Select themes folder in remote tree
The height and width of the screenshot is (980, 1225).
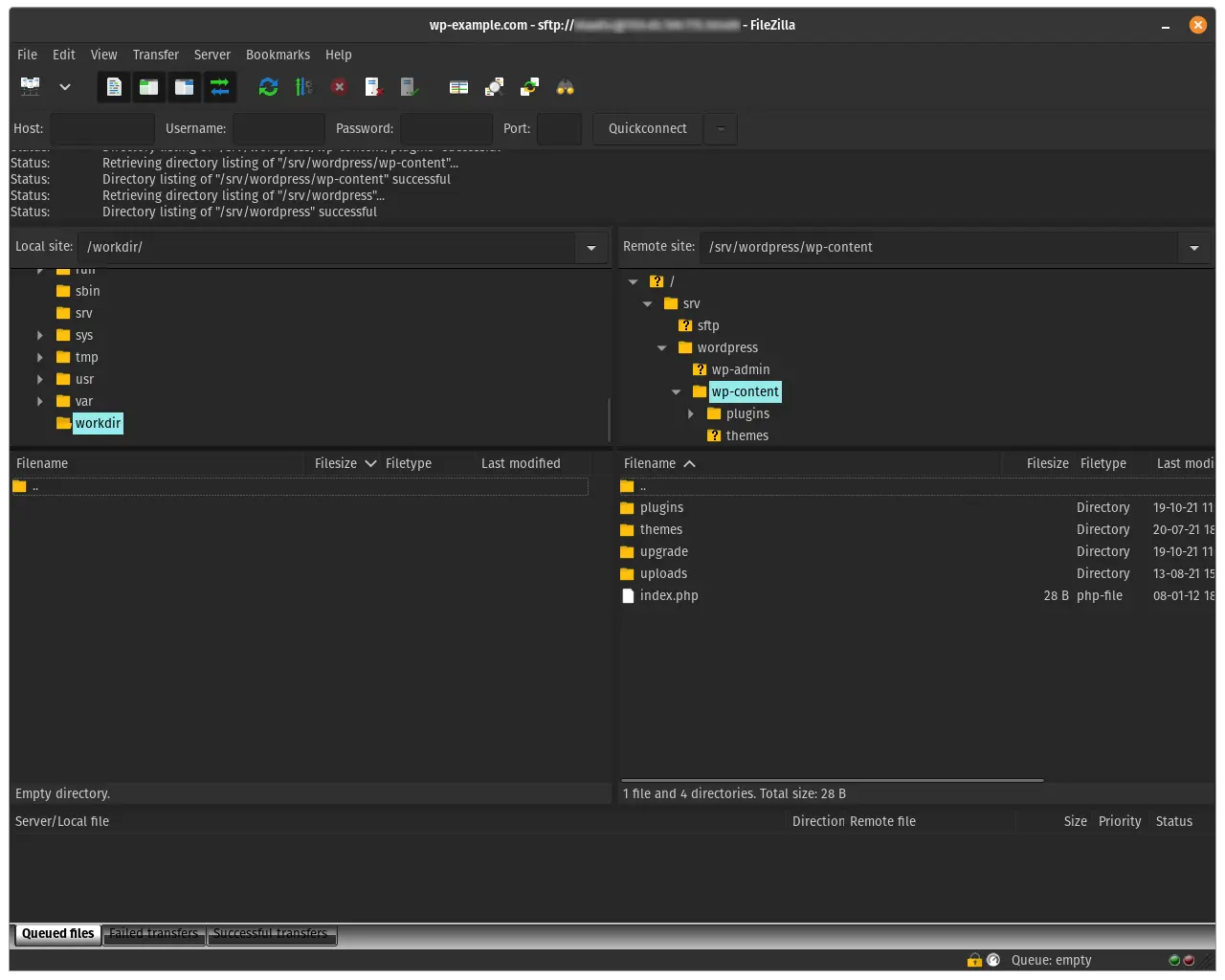pos(747,435)
